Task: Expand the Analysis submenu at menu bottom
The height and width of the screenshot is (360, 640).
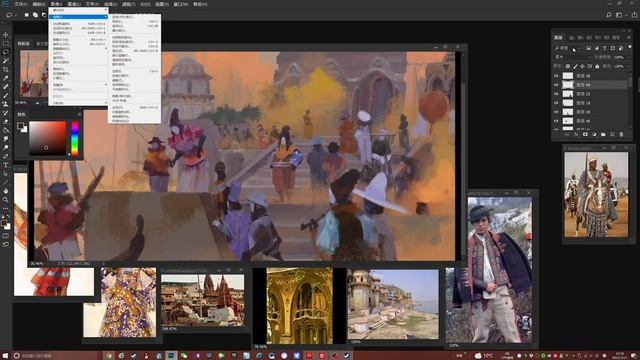Action: click(x=78, y=103)
